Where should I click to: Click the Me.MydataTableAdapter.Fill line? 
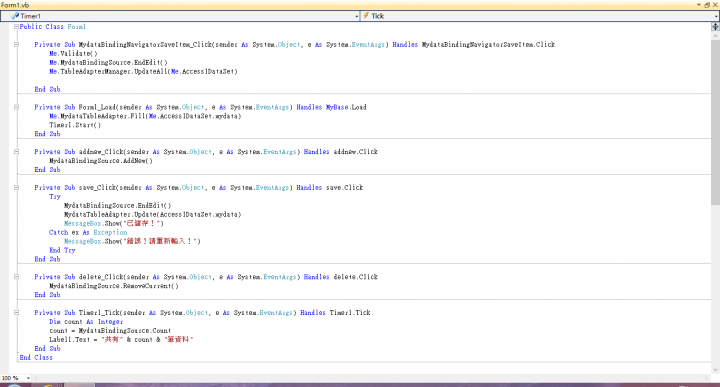(145, 116)
